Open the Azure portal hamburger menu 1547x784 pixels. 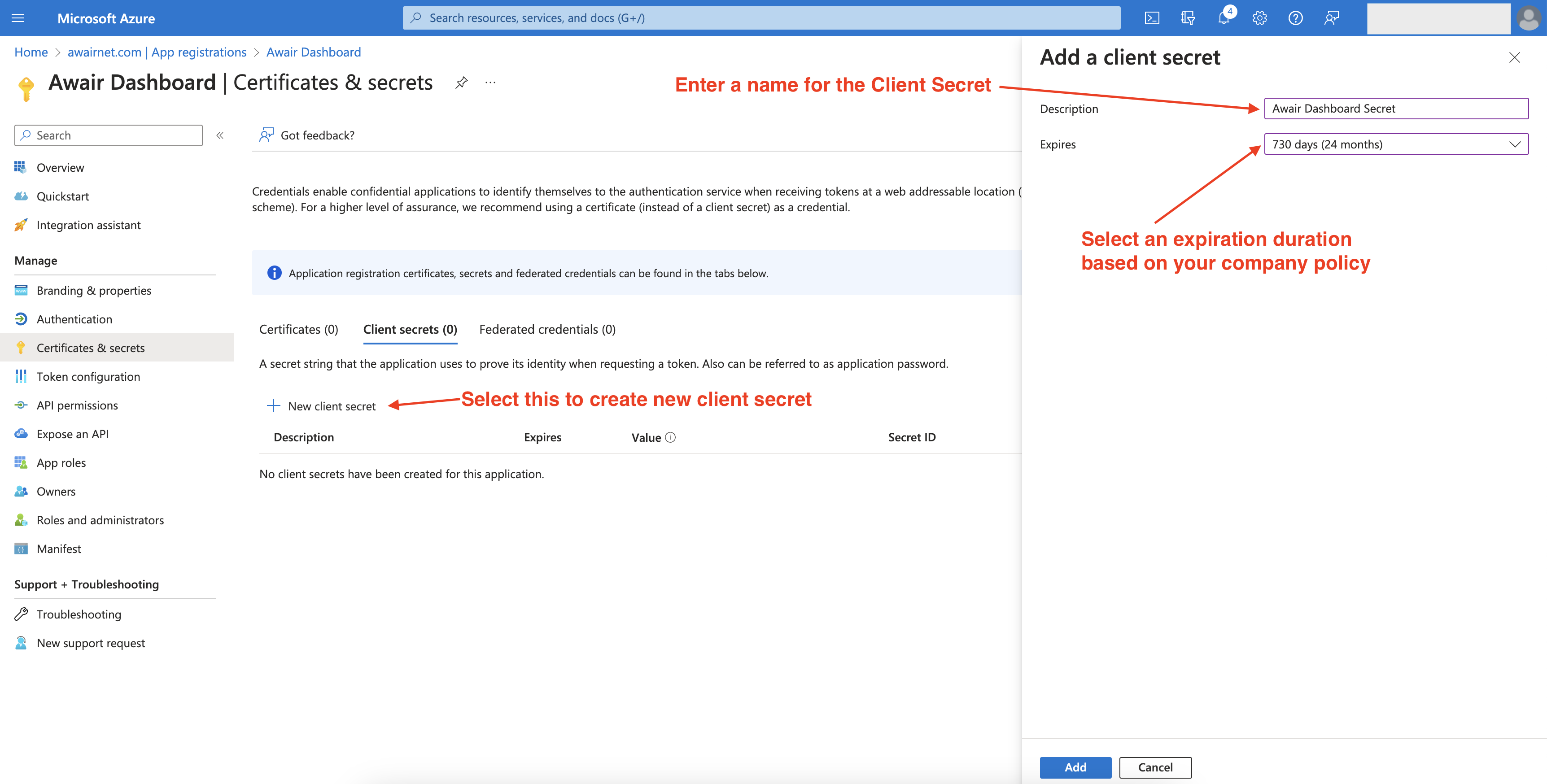18,18
